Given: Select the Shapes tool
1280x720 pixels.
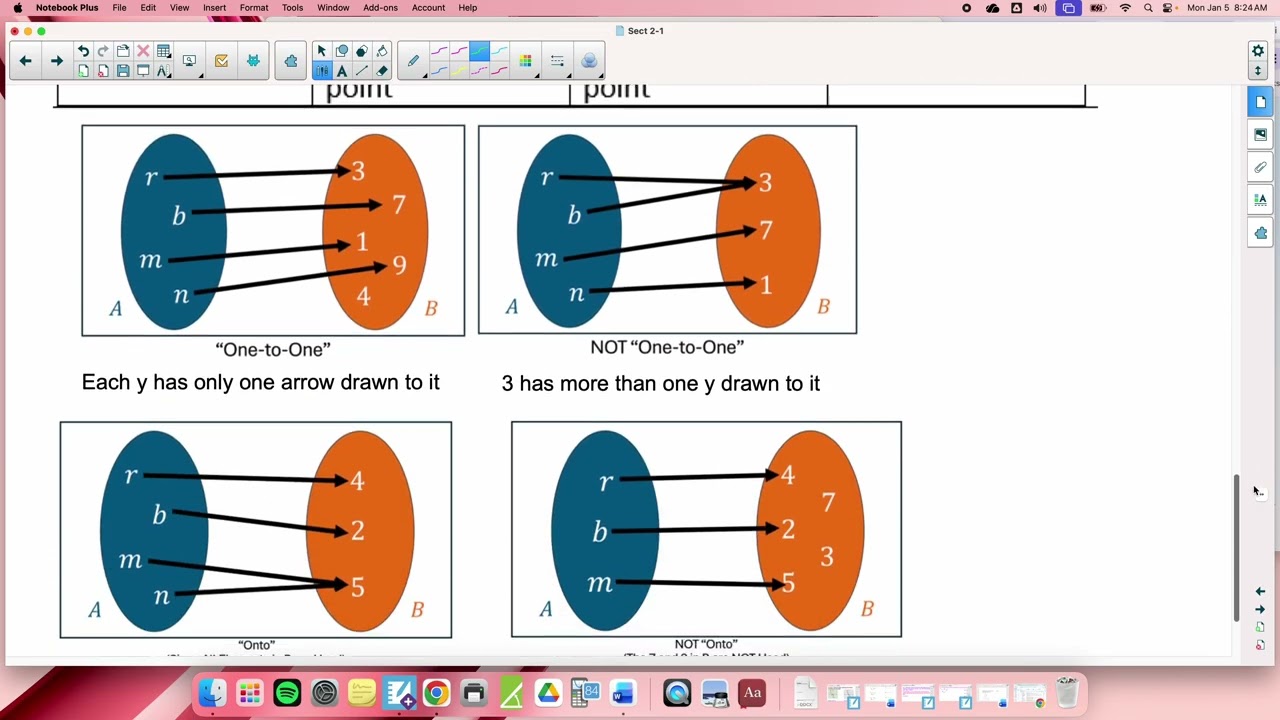Looking at the screenshot, I should (342, 51).
